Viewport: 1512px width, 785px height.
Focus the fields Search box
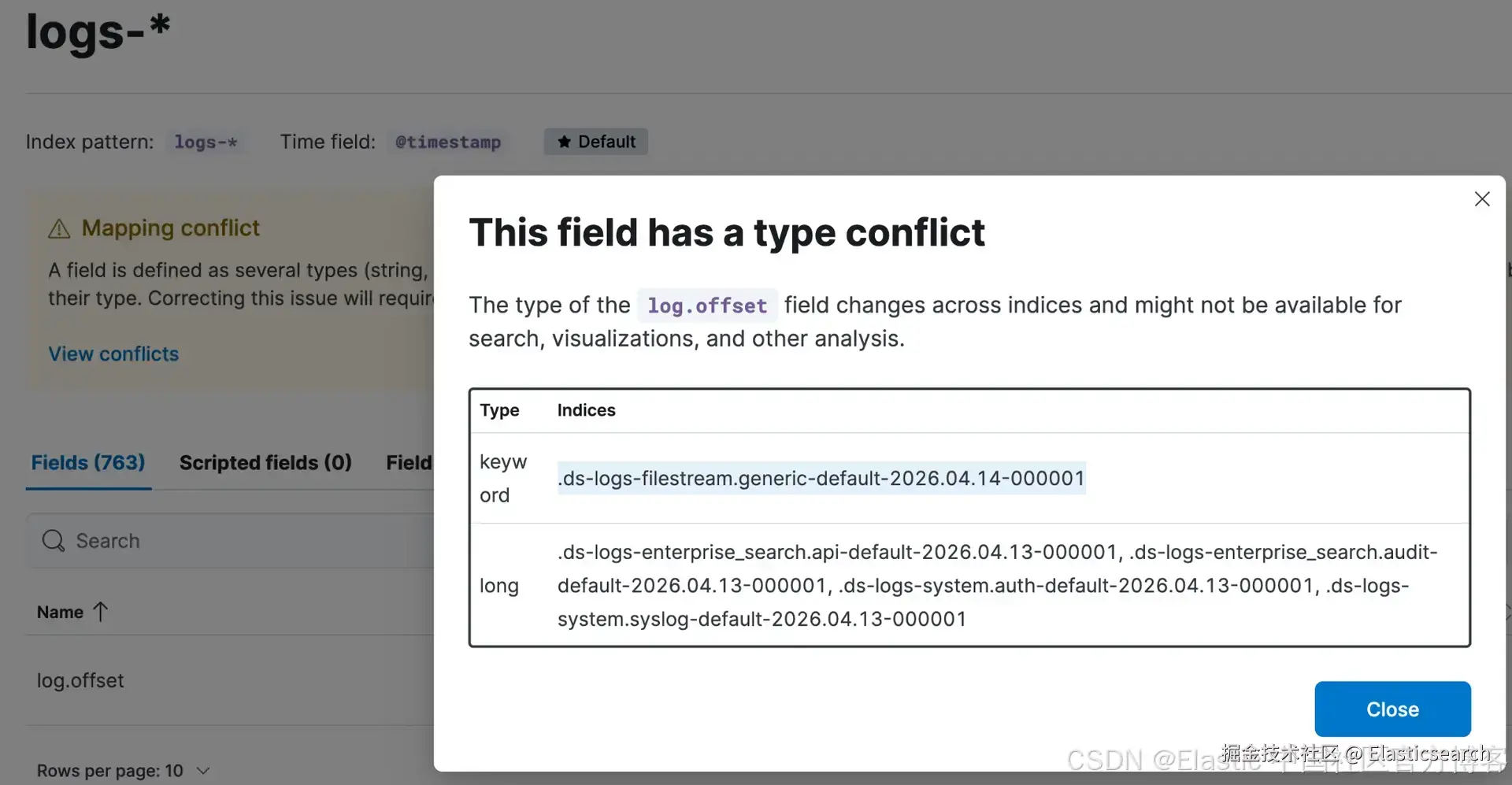(x=236, y=541)
